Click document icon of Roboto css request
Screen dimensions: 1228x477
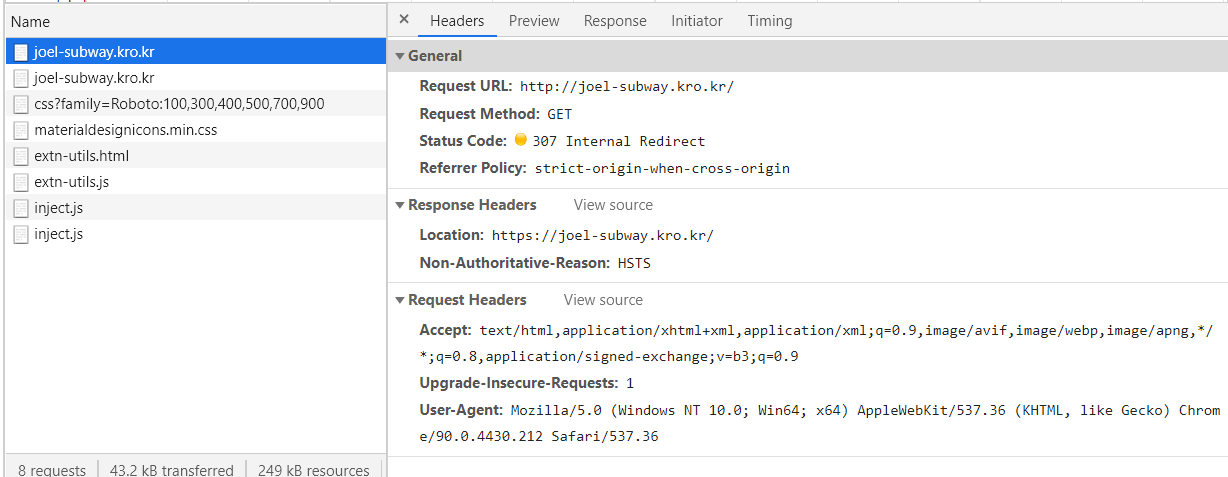pos(21,104)
